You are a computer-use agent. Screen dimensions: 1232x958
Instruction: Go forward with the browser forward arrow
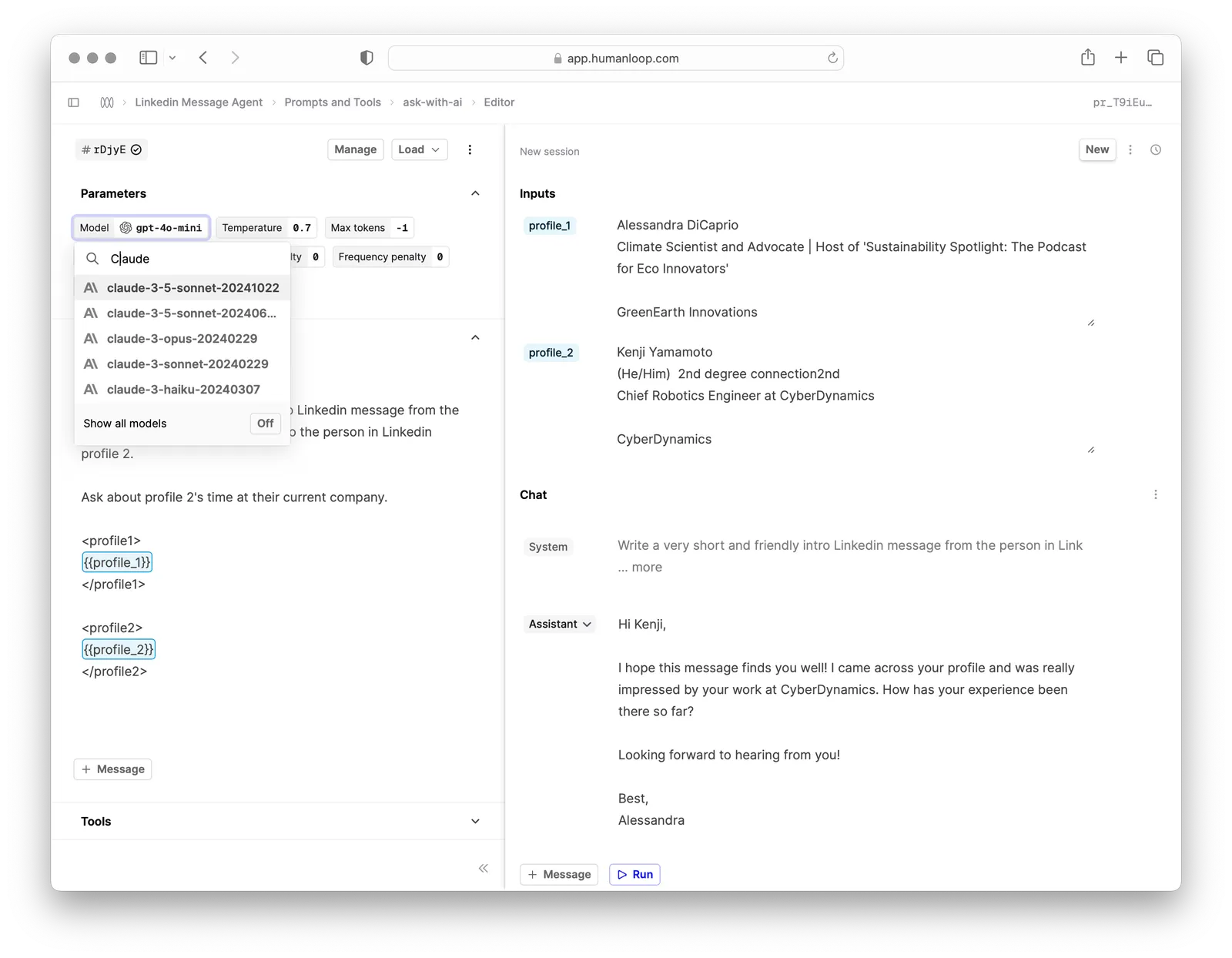coord(235,58)
